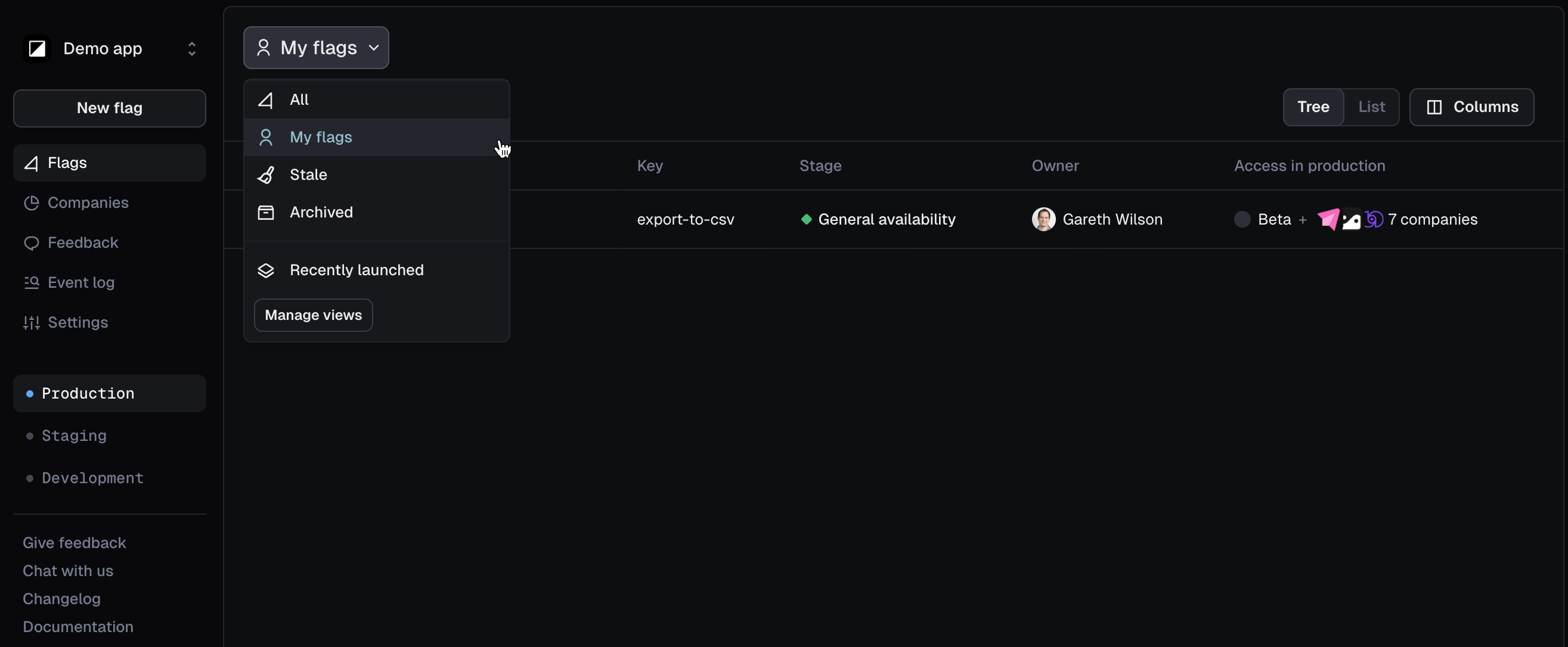Switch to Tree view
The height and width of the screenshot is (647, 1568).
(1313, 107)
